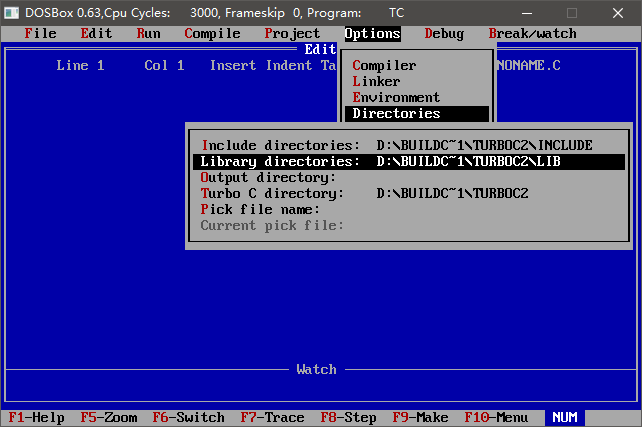Open the Debug menu

point(444,34)
